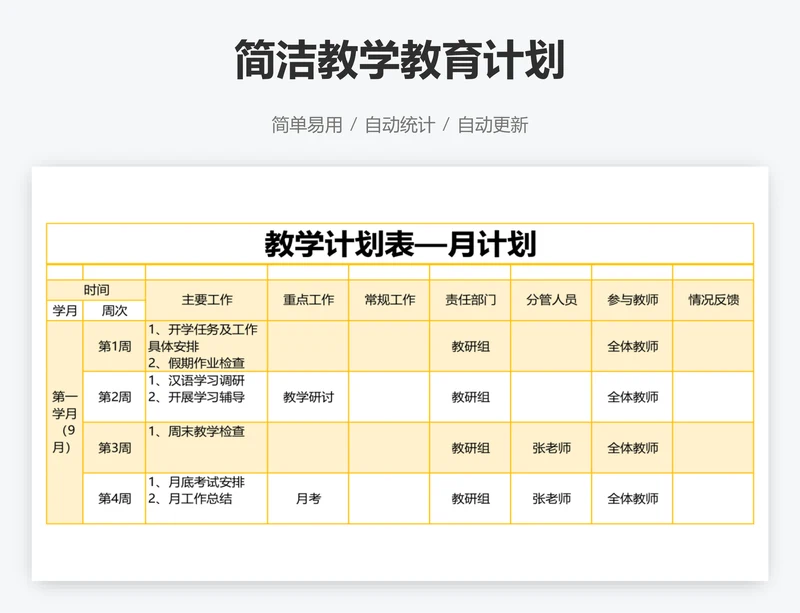Screen dimensions: 800x613
Task: Click the 月底考试安排 task cell
Action: [207, 498]
